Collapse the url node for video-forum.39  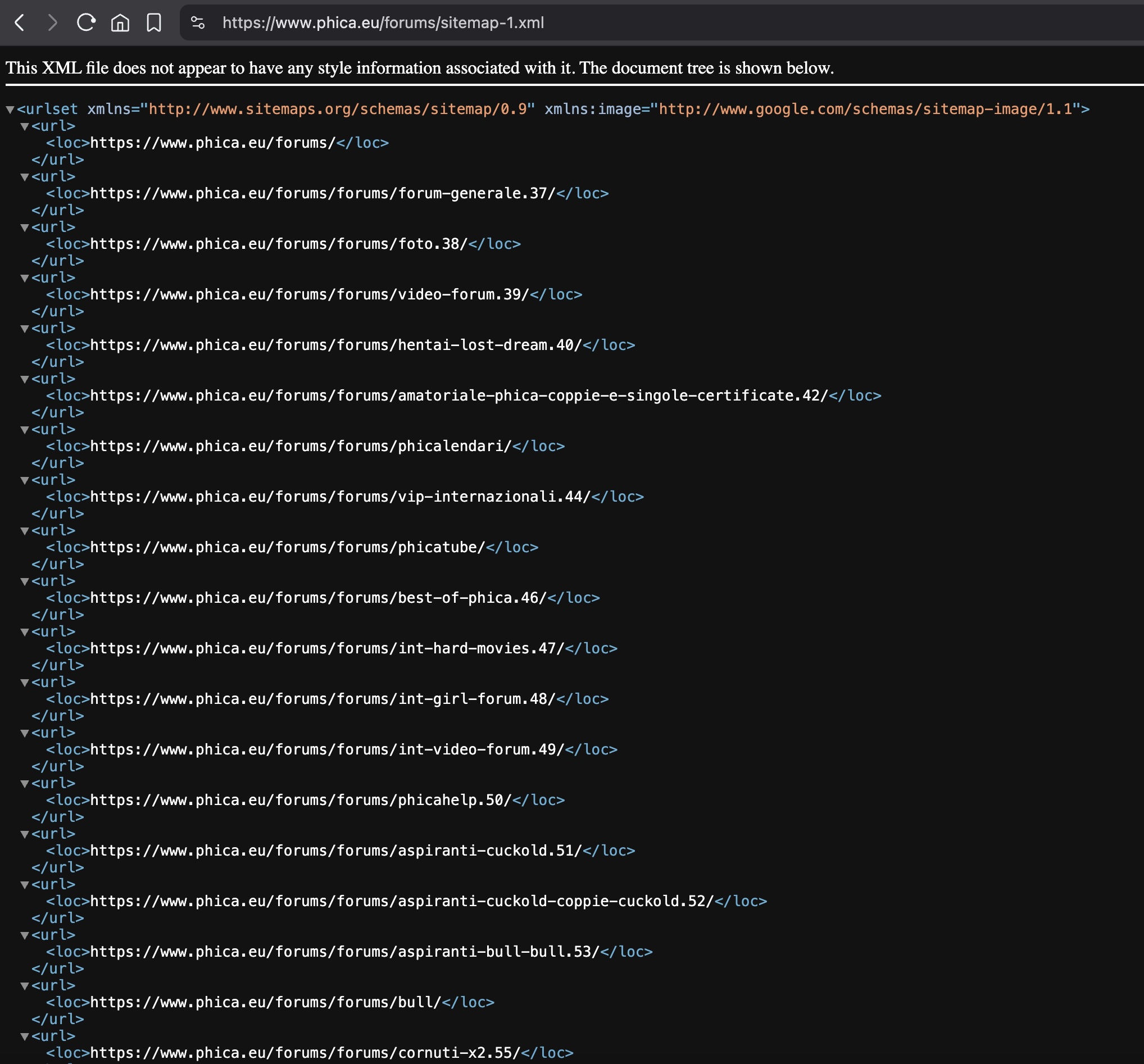(x=25, y=278)
